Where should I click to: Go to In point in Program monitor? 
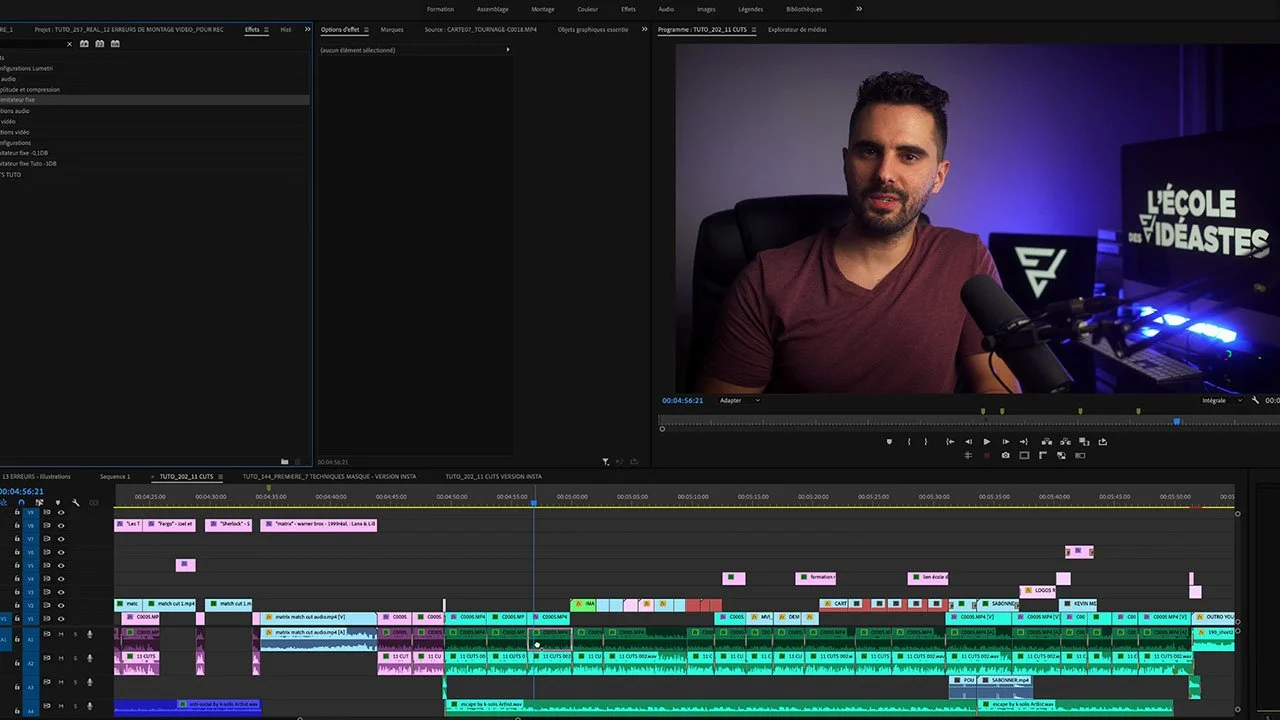(x=949, y=441)
